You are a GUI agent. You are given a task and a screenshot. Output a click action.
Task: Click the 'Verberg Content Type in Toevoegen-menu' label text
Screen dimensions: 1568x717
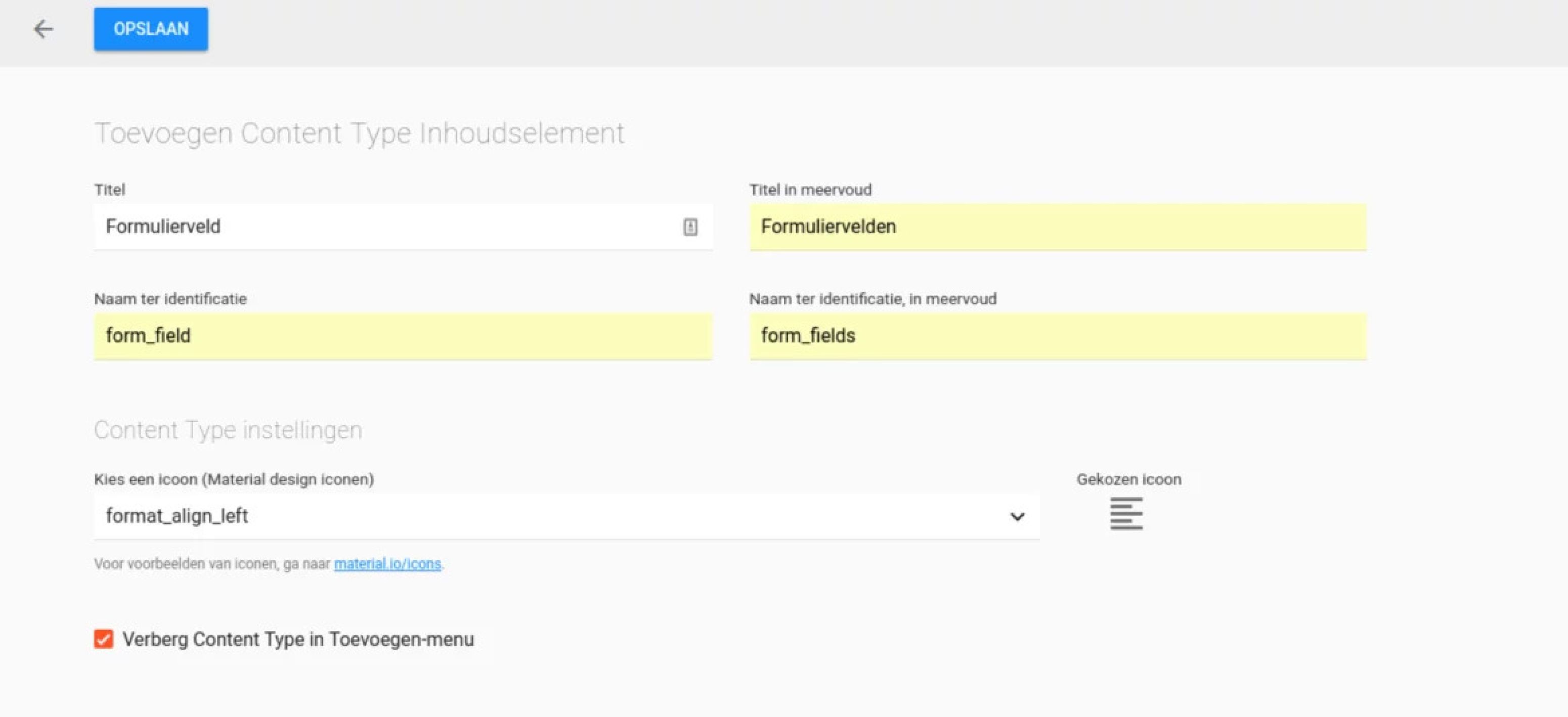click(x=298, y=639)
